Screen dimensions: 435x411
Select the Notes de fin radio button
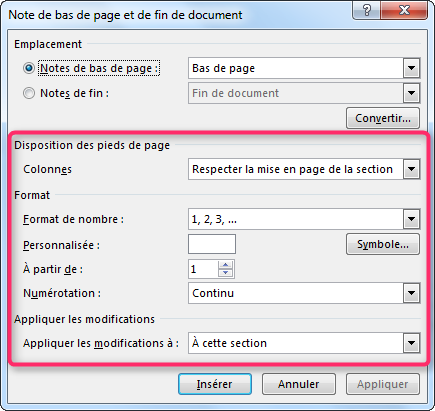[x=29, y=93]
